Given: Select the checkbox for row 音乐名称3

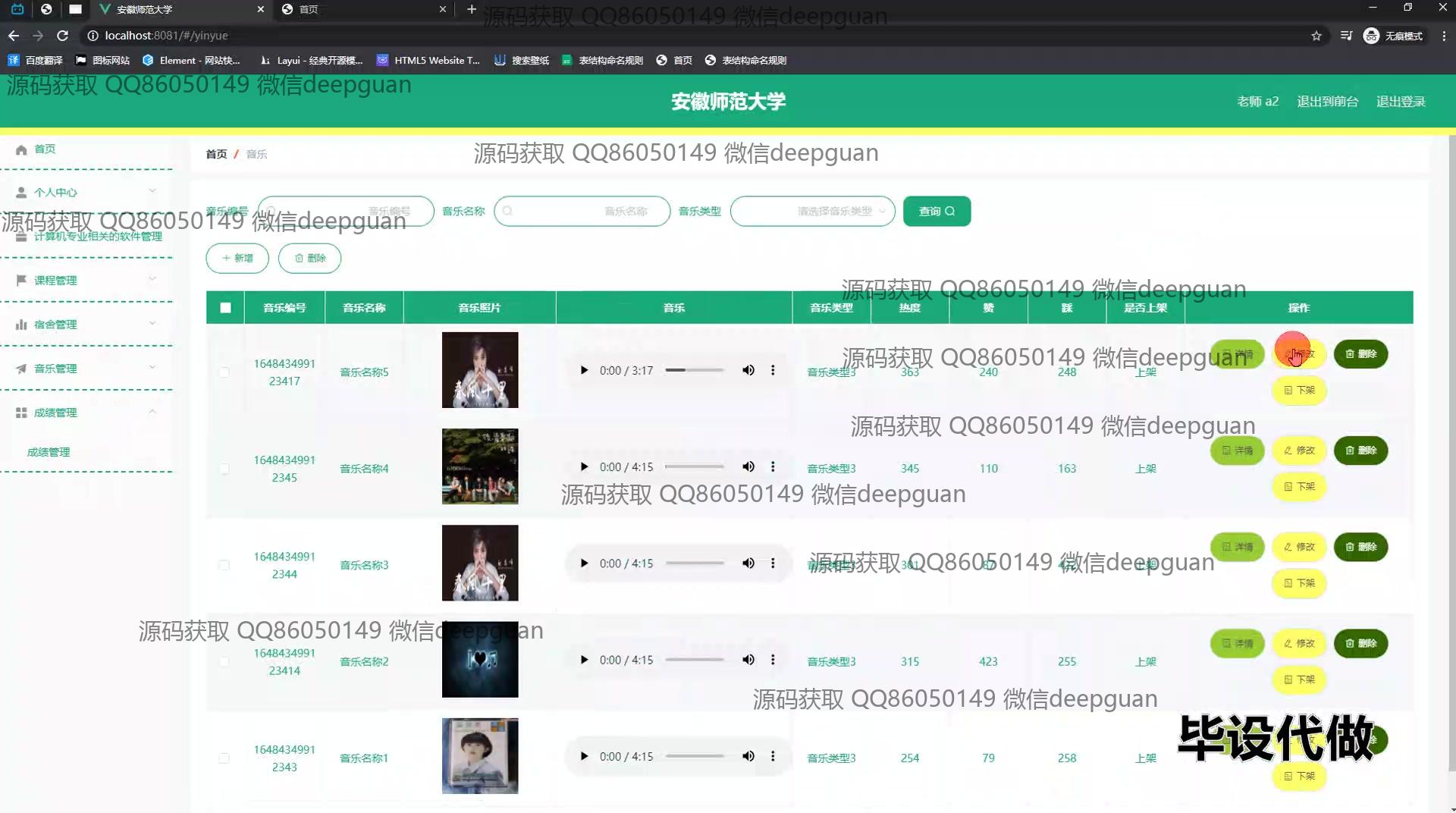Looking at the screenshot, I should [x=224, y=565].
